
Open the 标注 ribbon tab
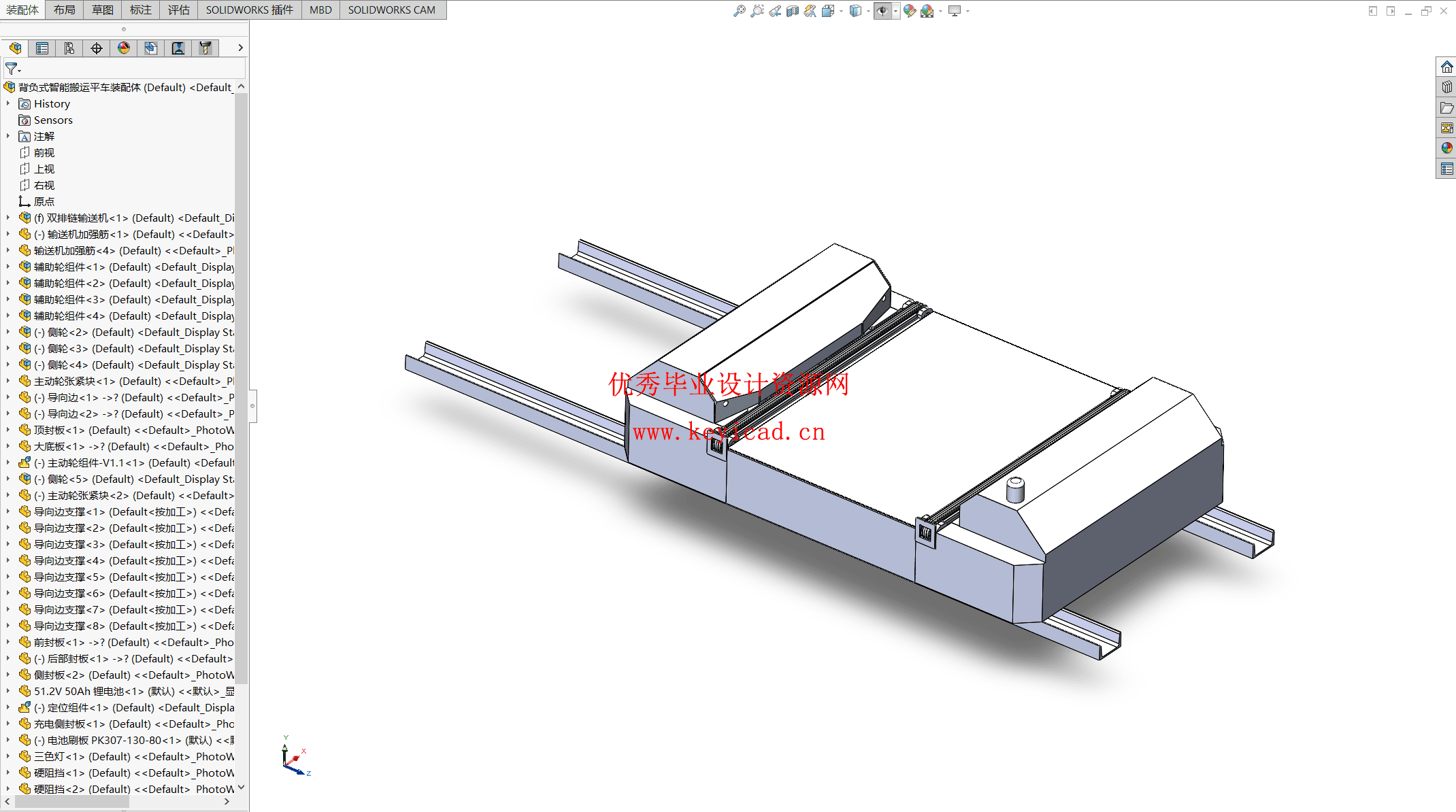pyautogui.click(x=141, y=10)
